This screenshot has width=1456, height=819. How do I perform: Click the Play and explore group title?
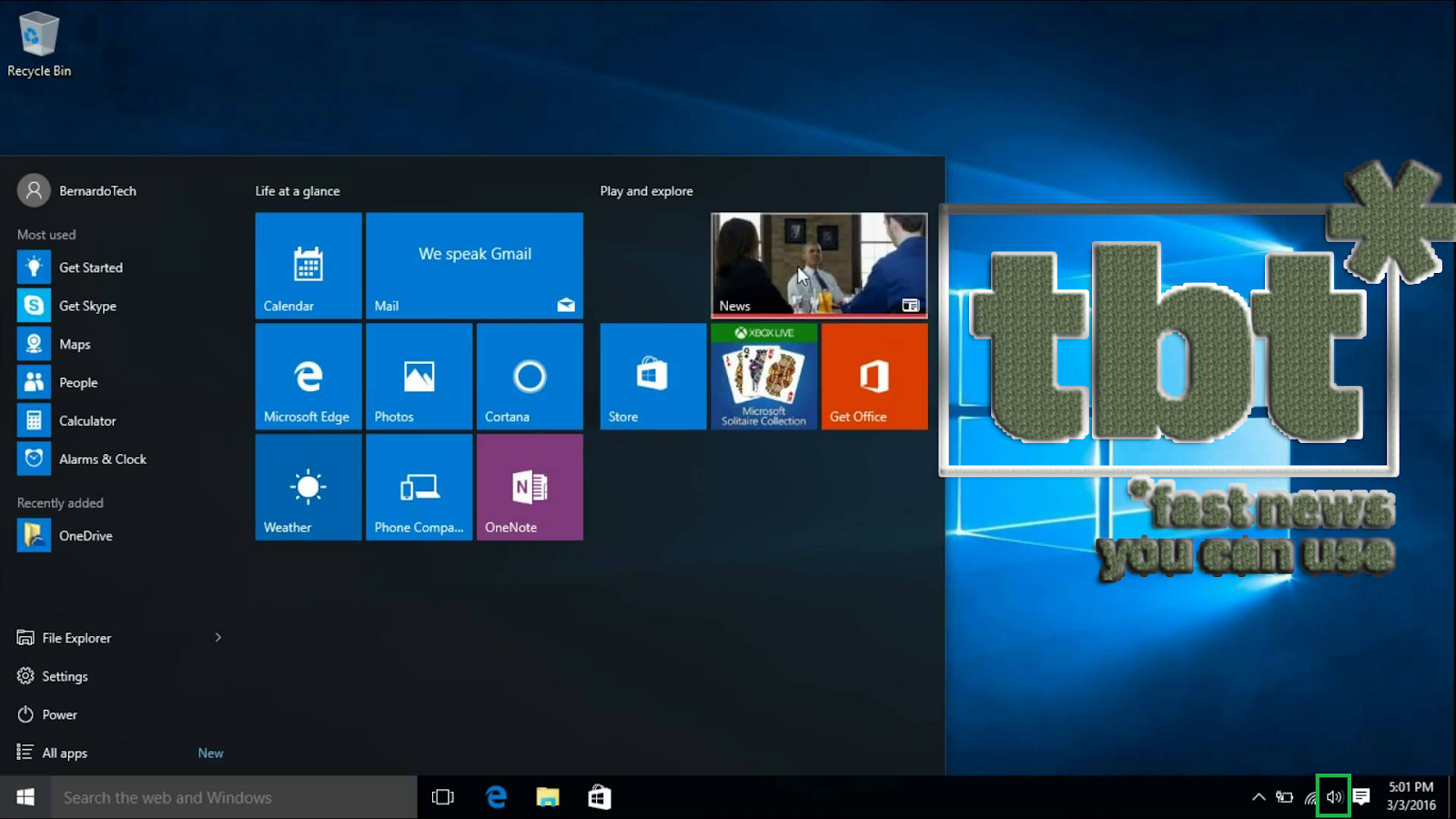pyautogui.click(x=646, y=191)
